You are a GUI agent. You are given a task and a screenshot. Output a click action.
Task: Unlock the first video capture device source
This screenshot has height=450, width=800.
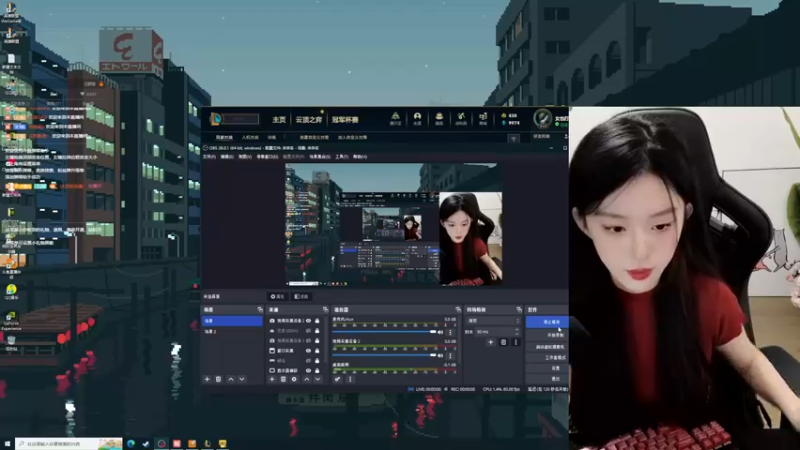click(x=317, y=321)
